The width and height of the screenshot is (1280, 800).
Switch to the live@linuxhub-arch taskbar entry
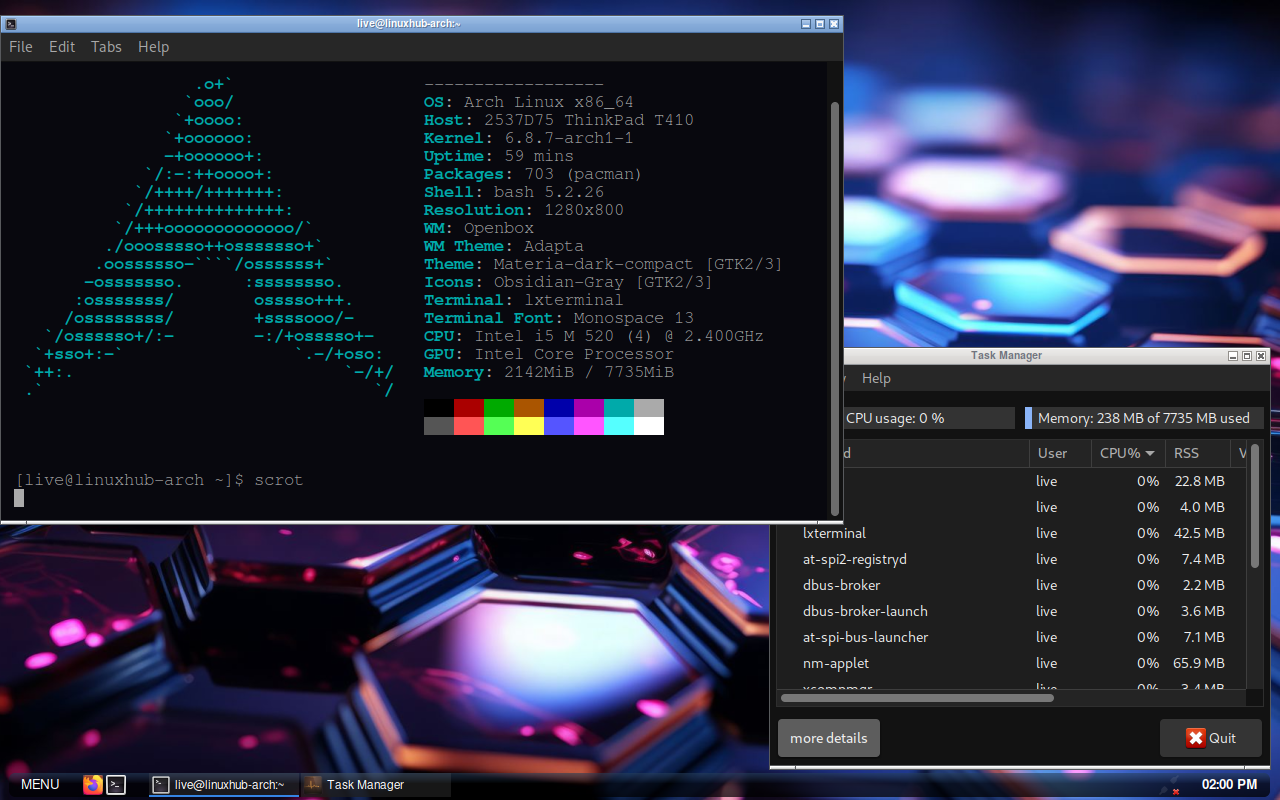pyautogui.click(x=223, y=785)
